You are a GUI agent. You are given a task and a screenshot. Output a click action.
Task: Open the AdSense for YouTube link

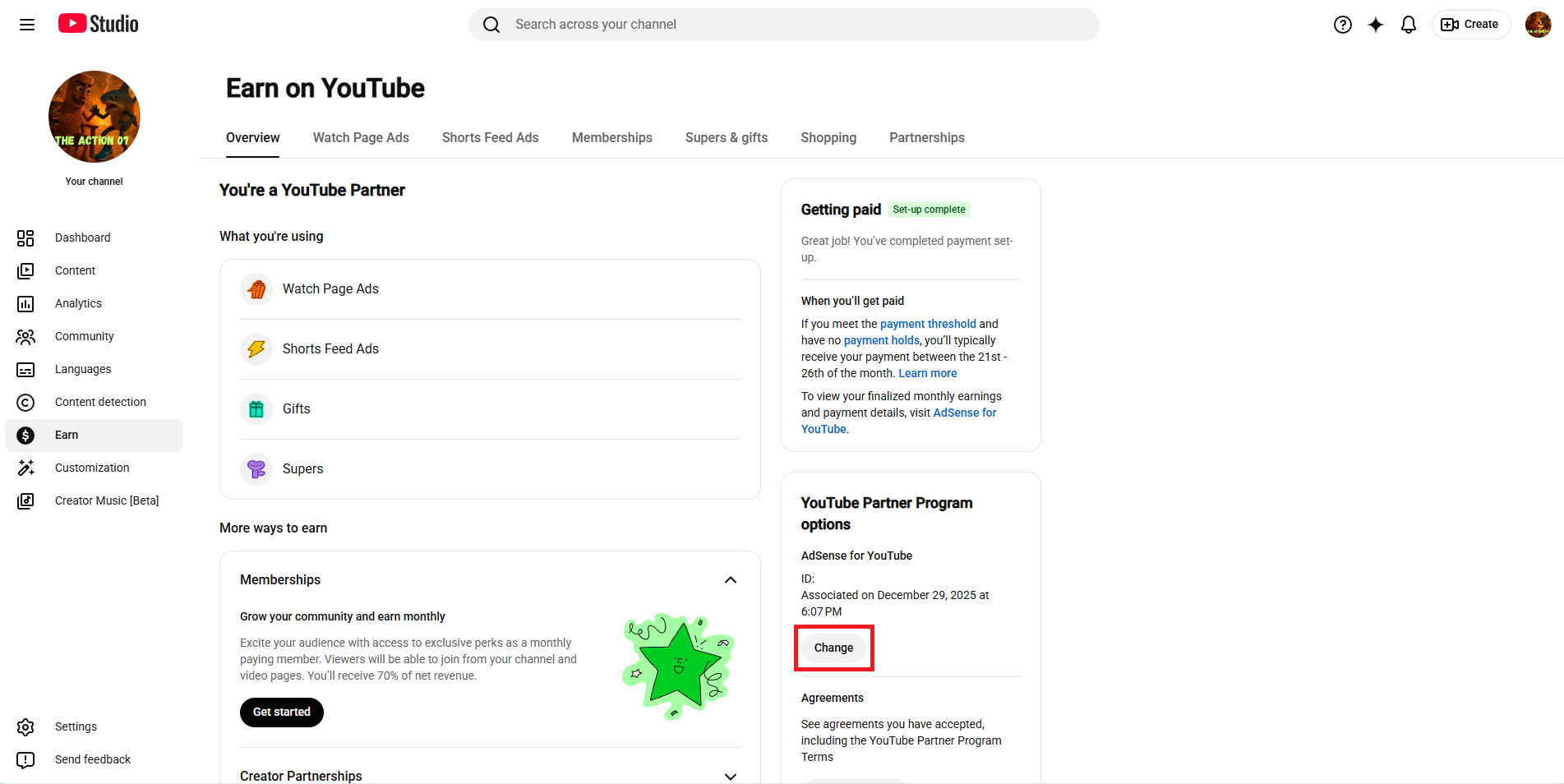(x=899, y=421)
